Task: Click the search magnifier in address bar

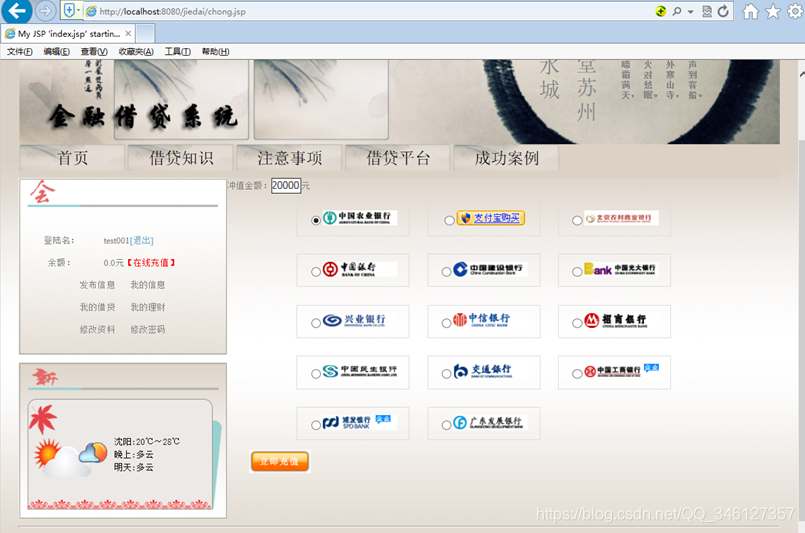Action: (677, 11)
